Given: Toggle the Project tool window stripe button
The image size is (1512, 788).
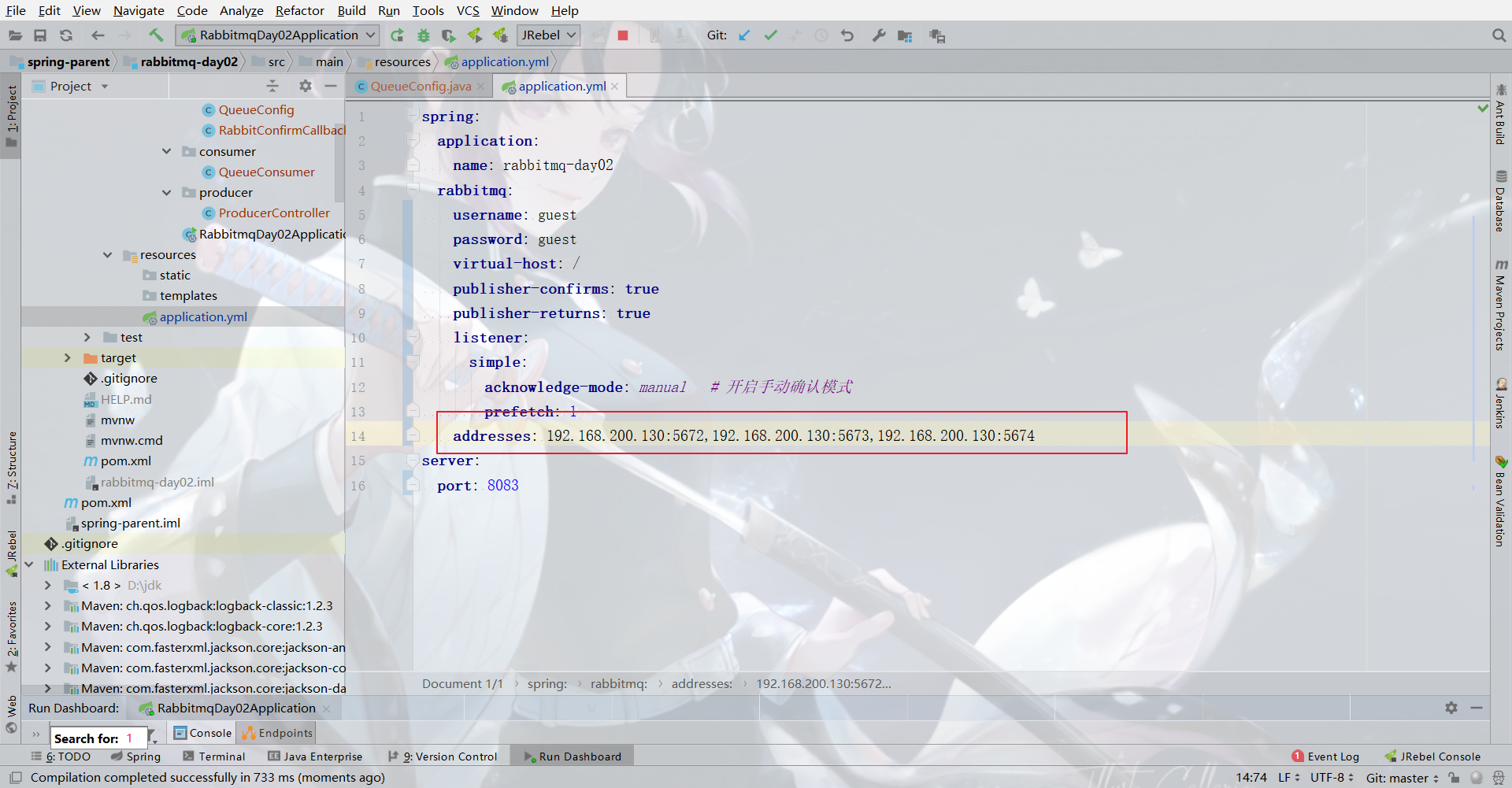Looking at the screenshot, I should tap(12, 116).
